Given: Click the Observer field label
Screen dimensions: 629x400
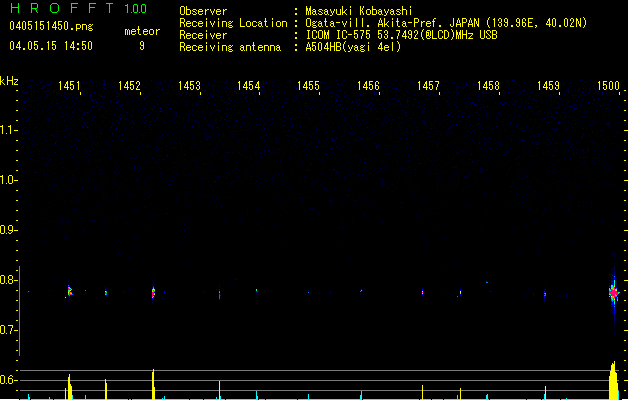Looking at the screenshot, I should 203,11.
